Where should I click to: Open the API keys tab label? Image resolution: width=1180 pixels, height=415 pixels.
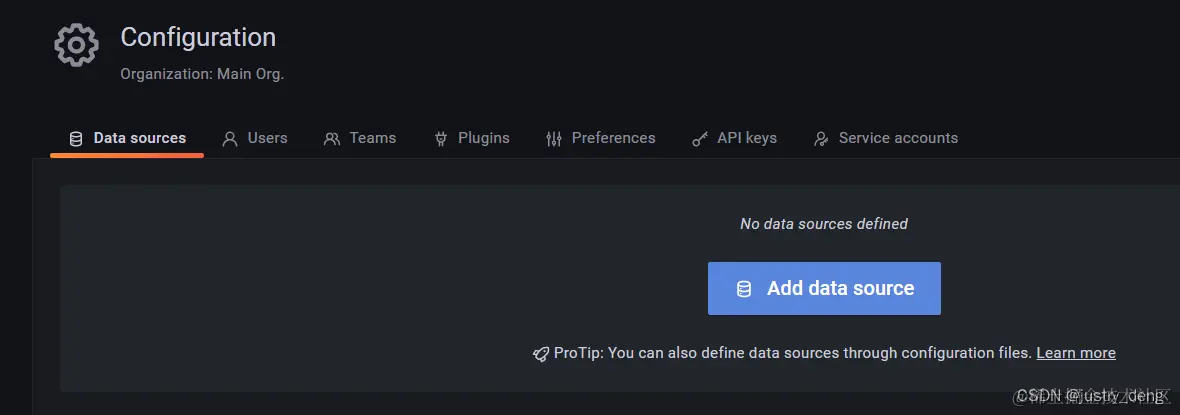[746, 138]
